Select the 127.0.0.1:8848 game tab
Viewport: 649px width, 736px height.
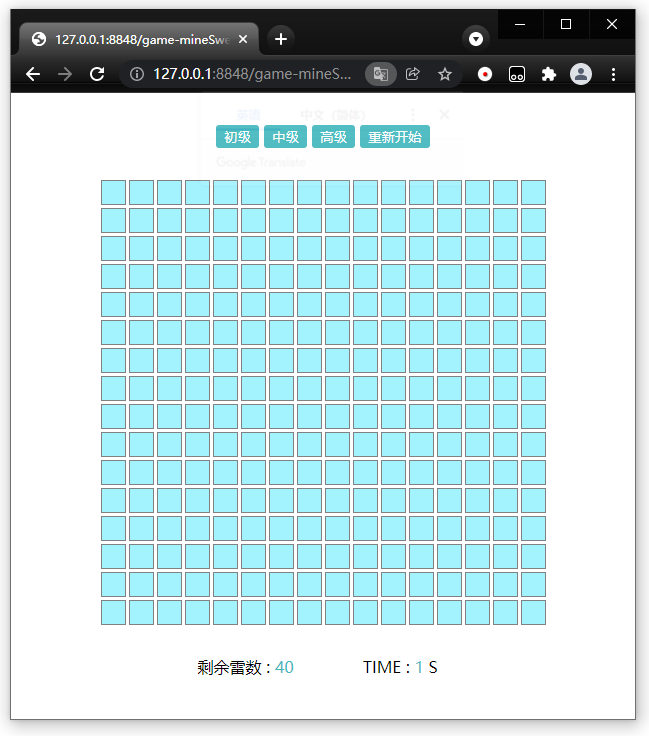140,39
